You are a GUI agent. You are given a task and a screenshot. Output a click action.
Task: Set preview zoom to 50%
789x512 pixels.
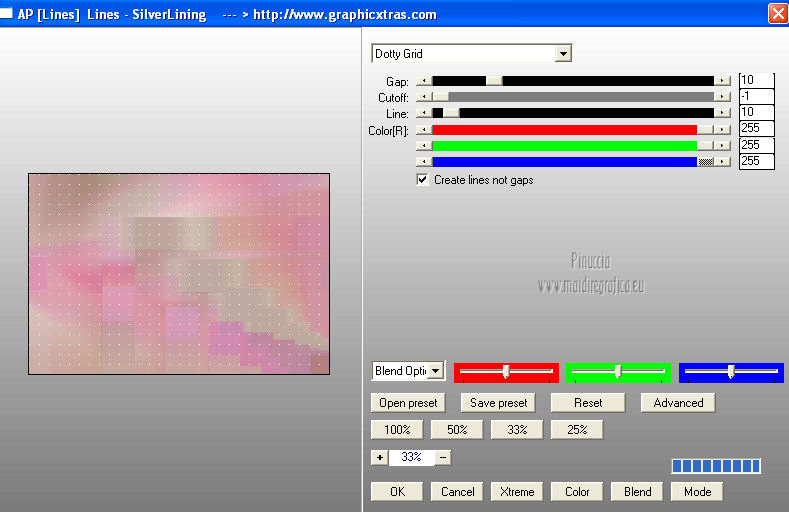click(457, 430)
